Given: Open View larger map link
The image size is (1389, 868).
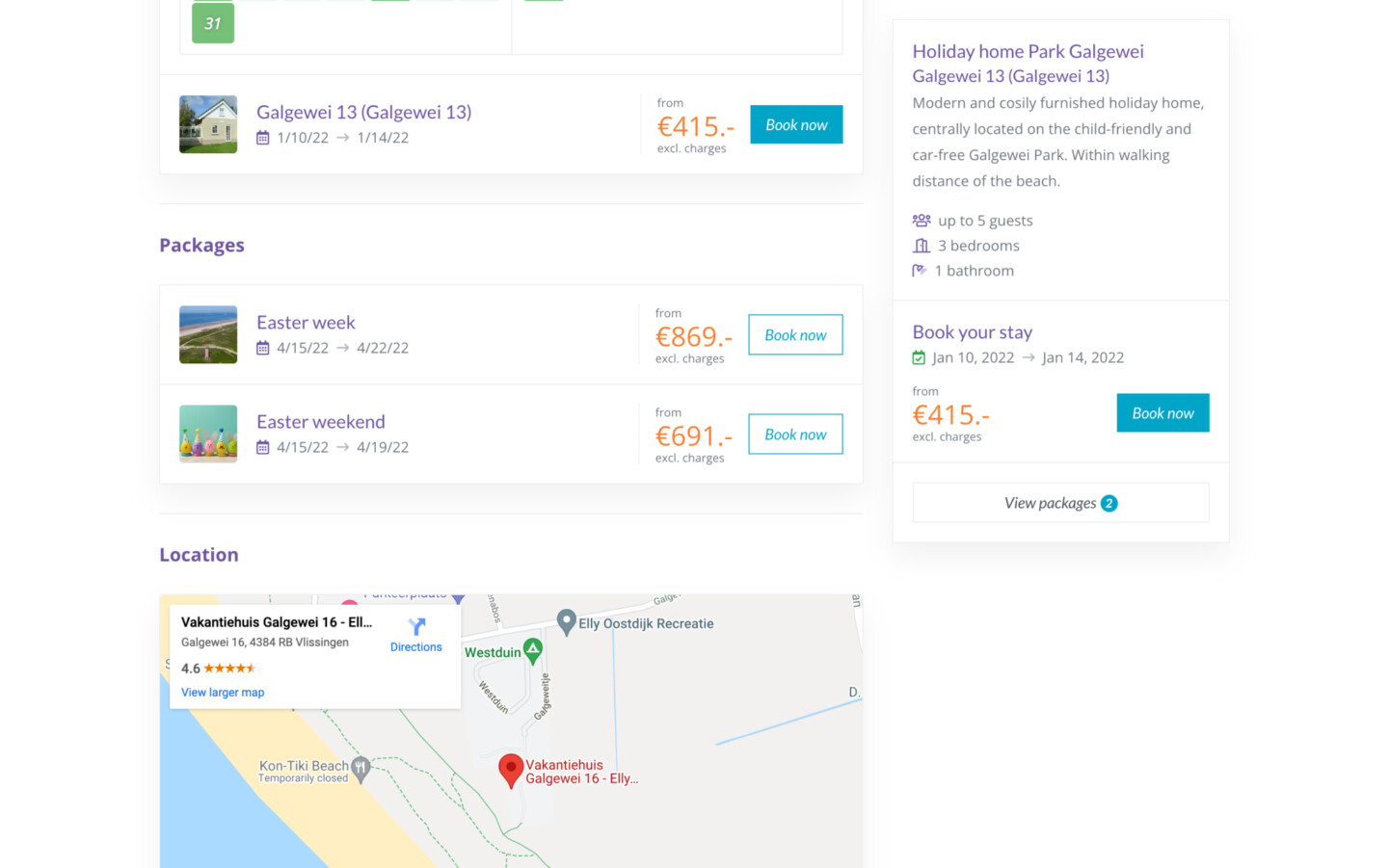Looking at the screenshot, I should (223, 693).
